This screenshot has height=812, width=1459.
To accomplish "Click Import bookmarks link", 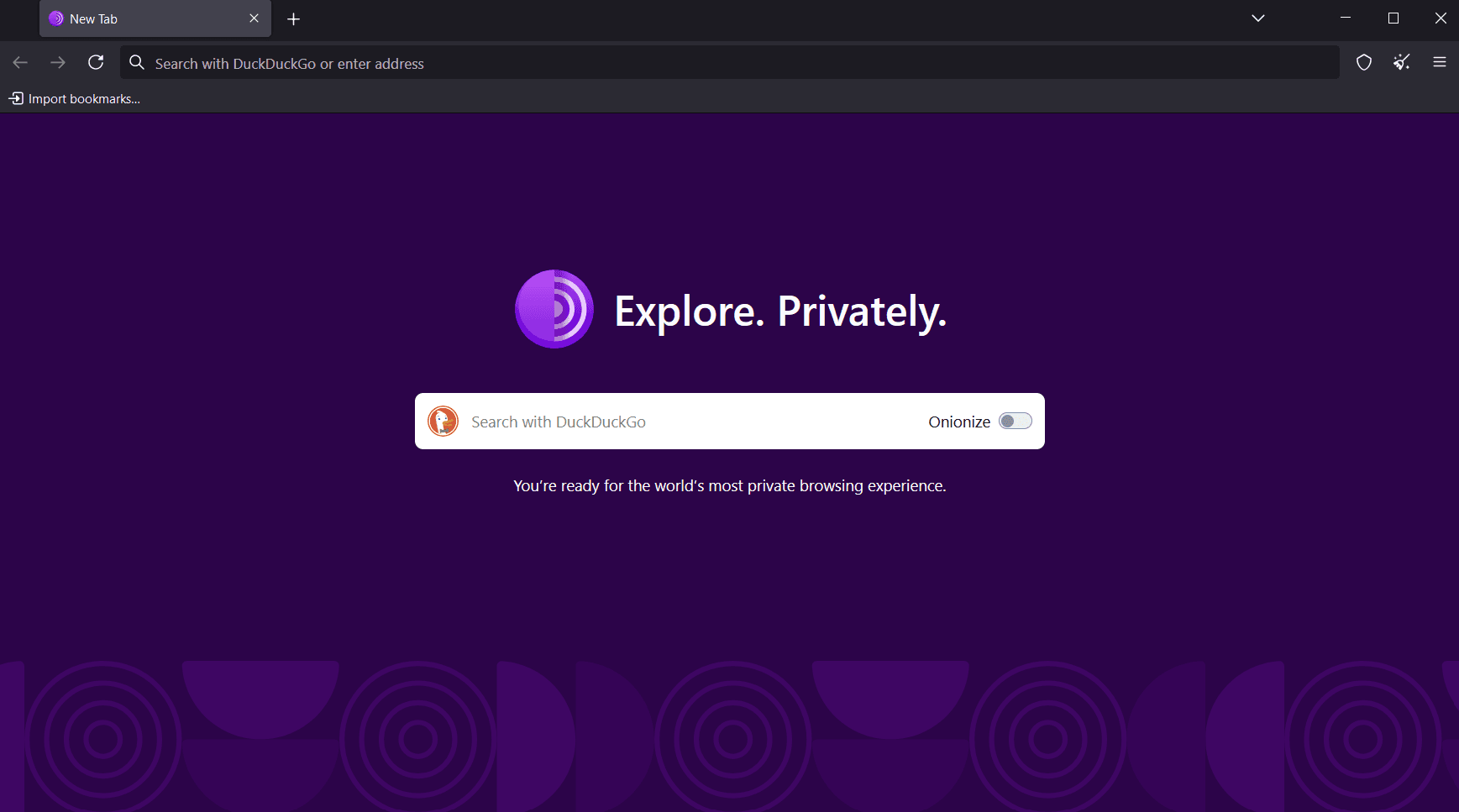I will pyautogui.click(x=75, y=99).
